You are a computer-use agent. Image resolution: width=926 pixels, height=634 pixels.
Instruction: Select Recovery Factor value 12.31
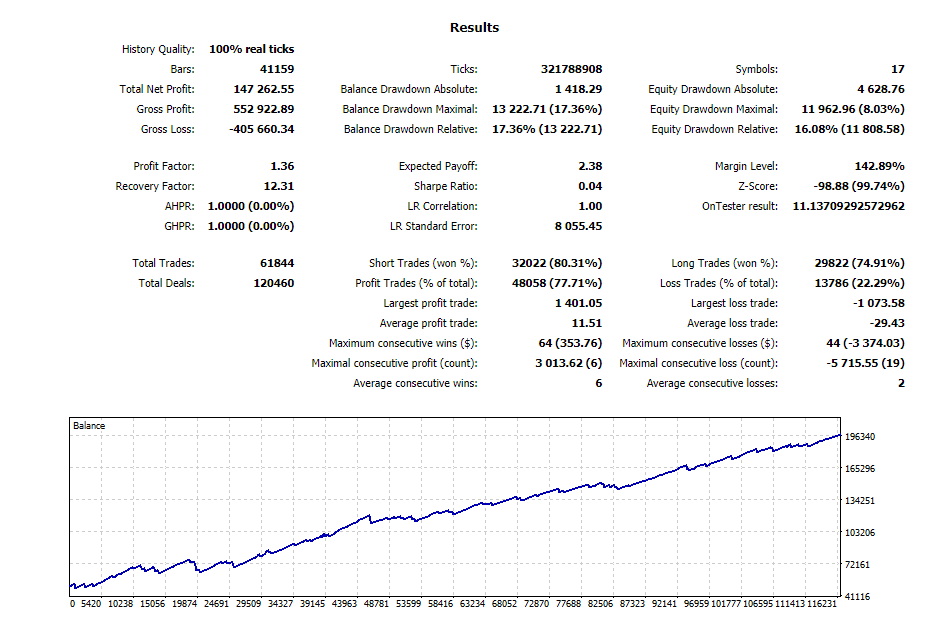click(279, 187)
